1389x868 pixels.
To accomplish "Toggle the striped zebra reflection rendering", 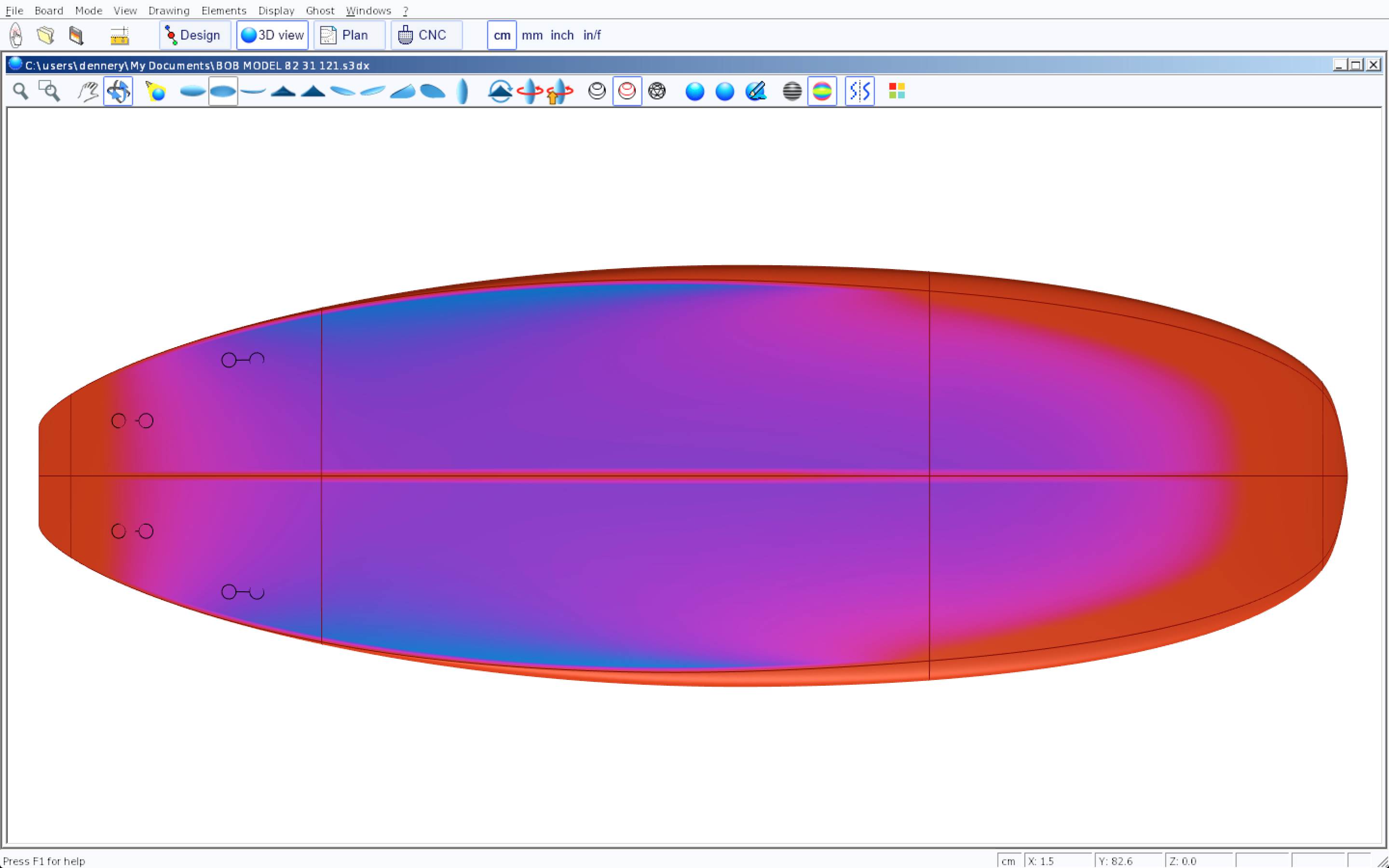I will click(x=792, y=91).
